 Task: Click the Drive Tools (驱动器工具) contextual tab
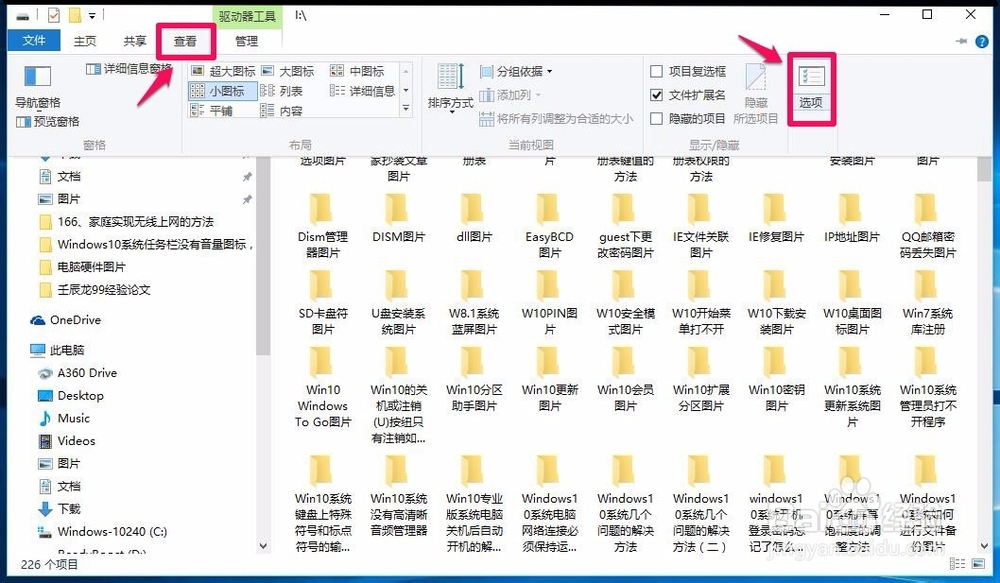247,16
